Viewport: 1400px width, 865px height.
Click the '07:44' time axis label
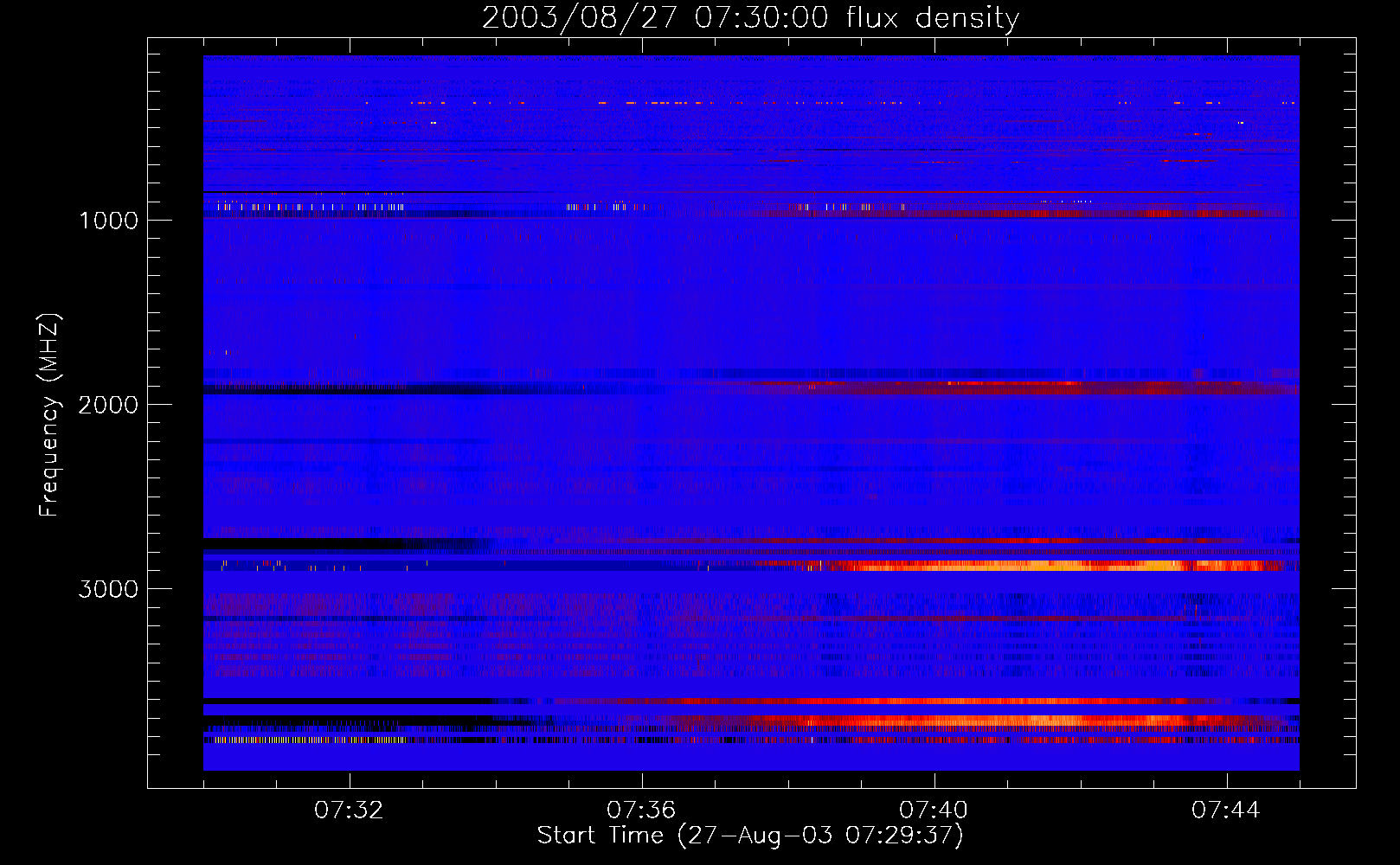[1226, 811]
